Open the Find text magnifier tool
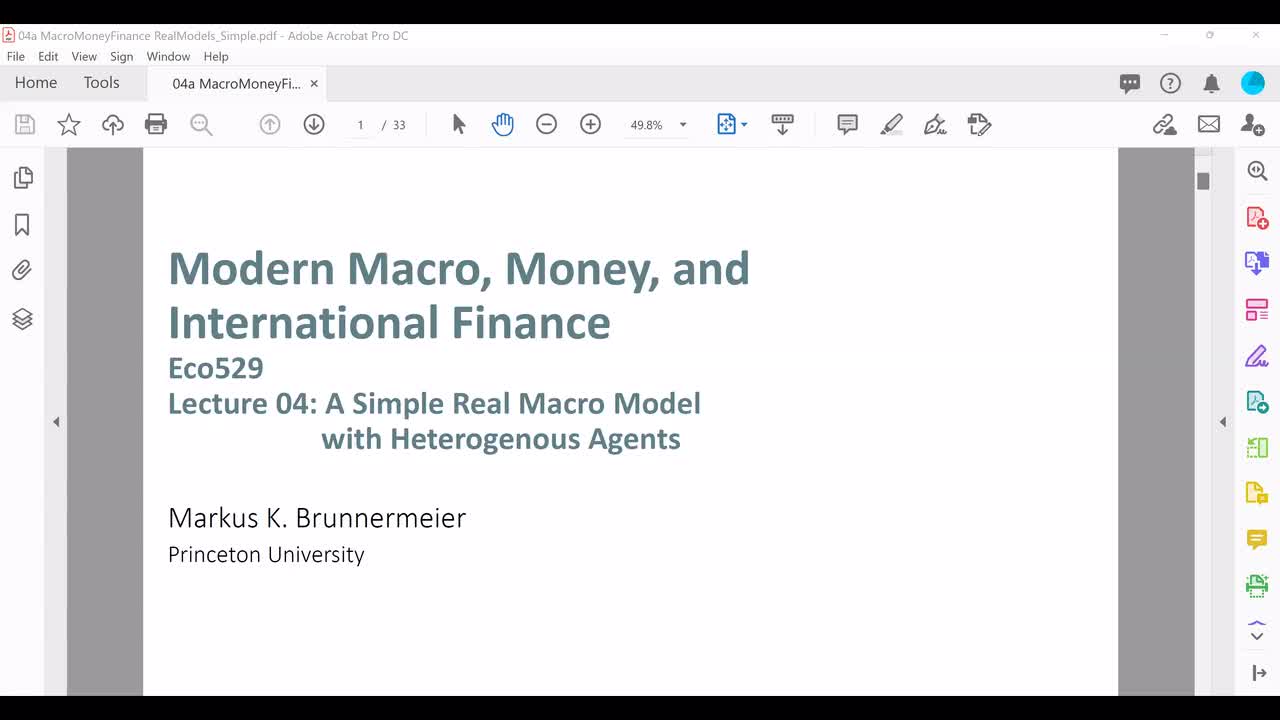 point(201,125)
